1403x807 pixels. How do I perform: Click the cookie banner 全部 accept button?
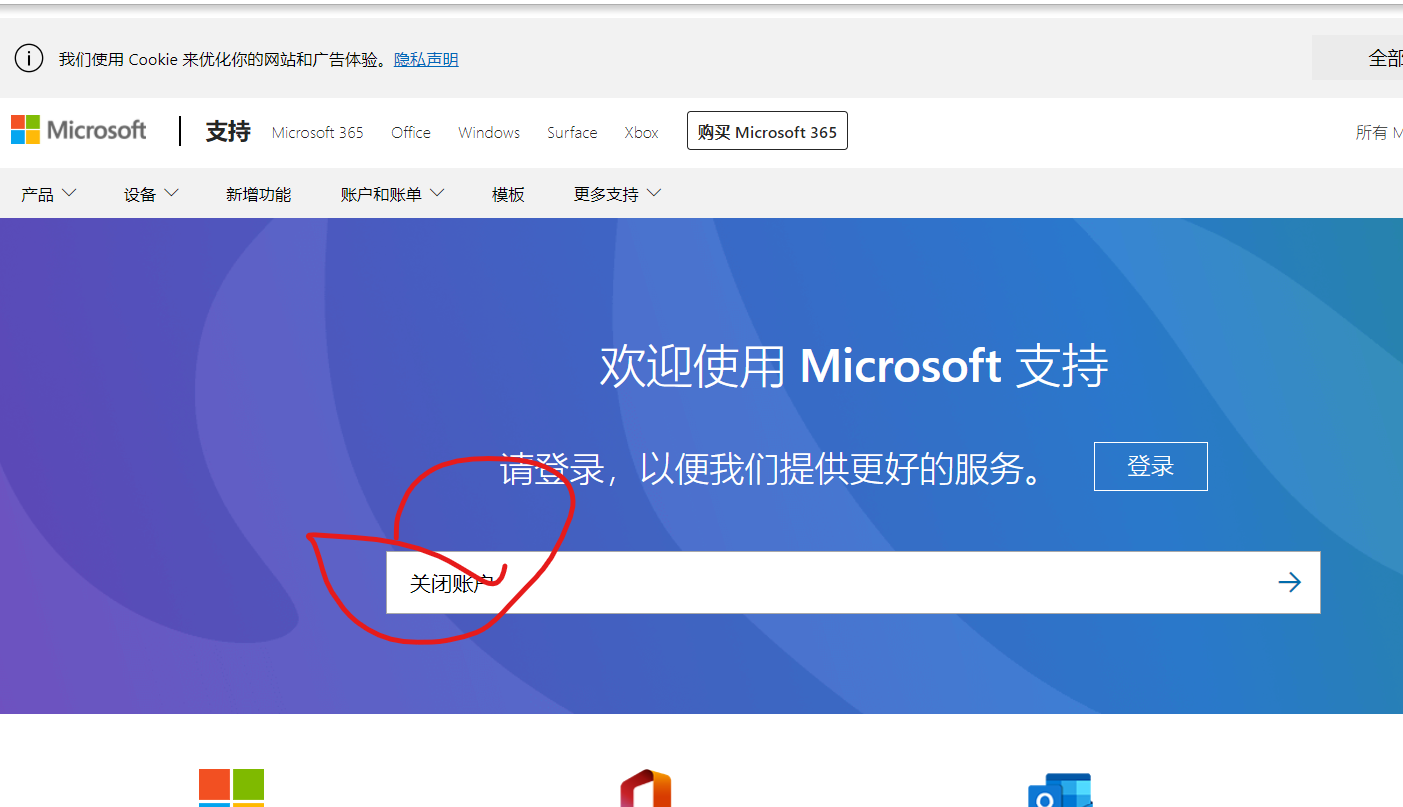[1358, 58]
